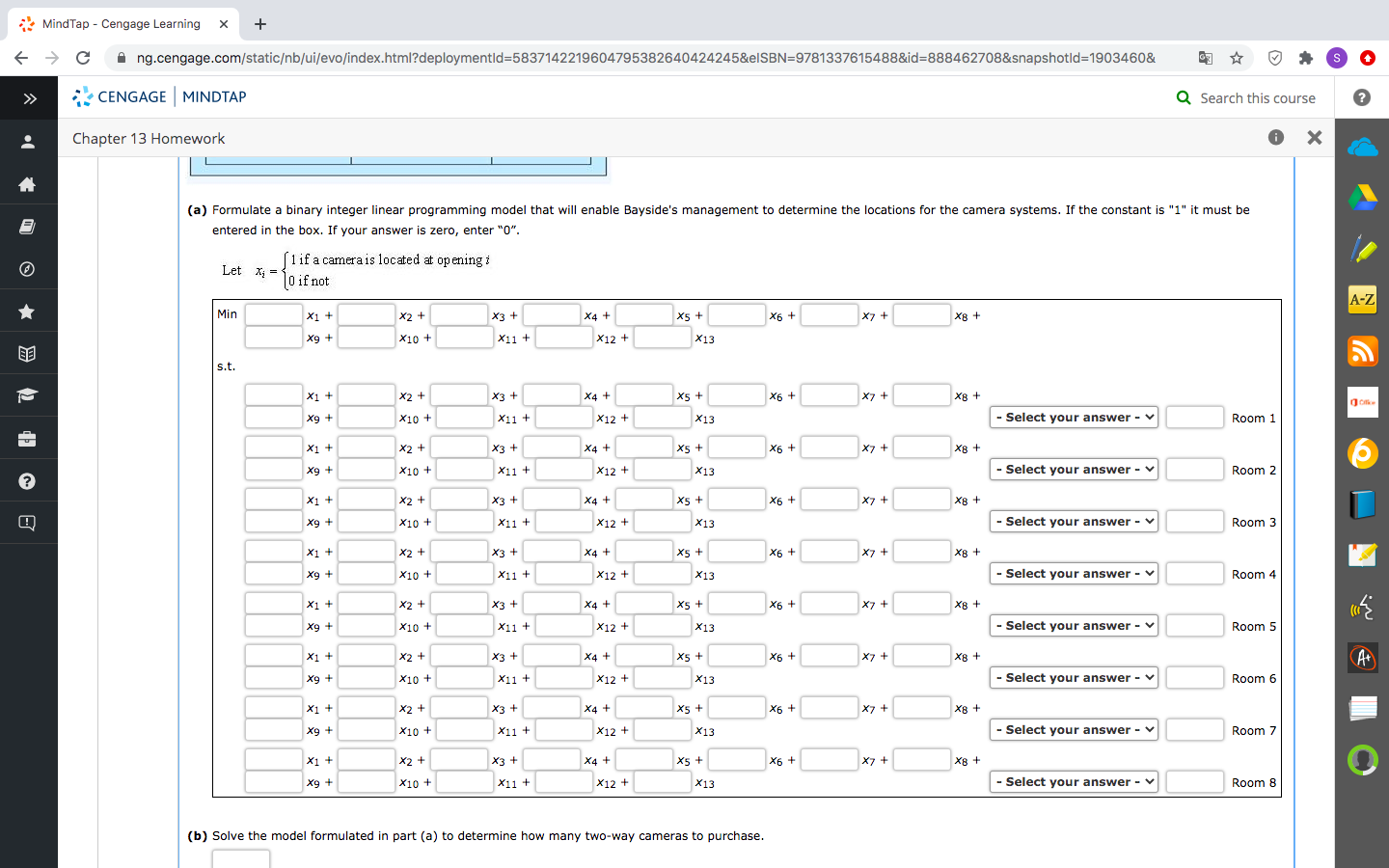Click Room 4 right-hand-side value box
Image resolution: width=1389 pixels, height=868 pixels.
click(1195, 574)
